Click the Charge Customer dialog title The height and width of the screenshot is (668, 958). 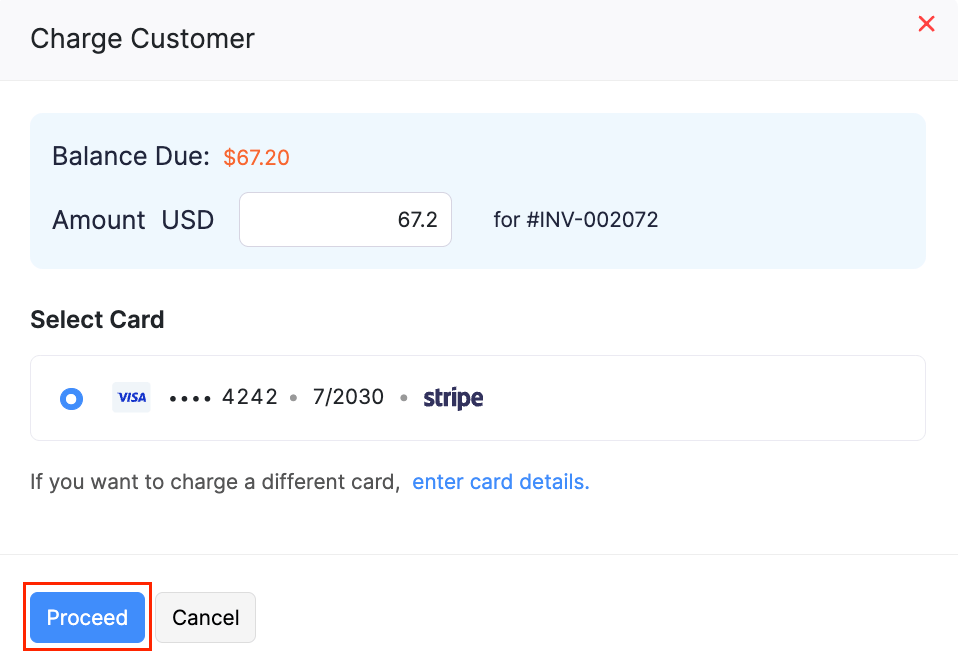click(142, 39)
